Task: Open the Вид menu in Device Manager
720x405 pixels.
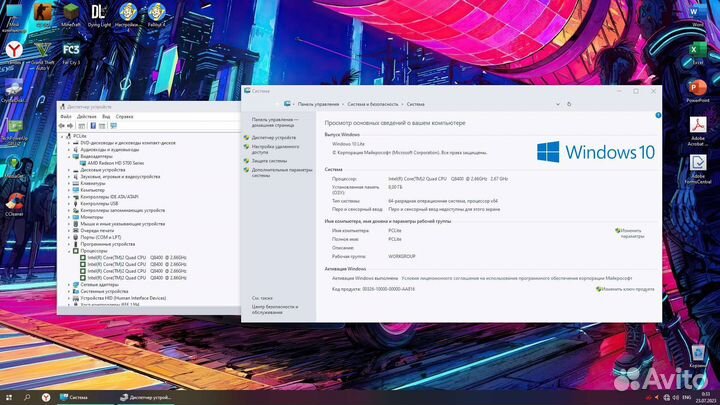Action: pyautogui.click(x=106, y=117)
